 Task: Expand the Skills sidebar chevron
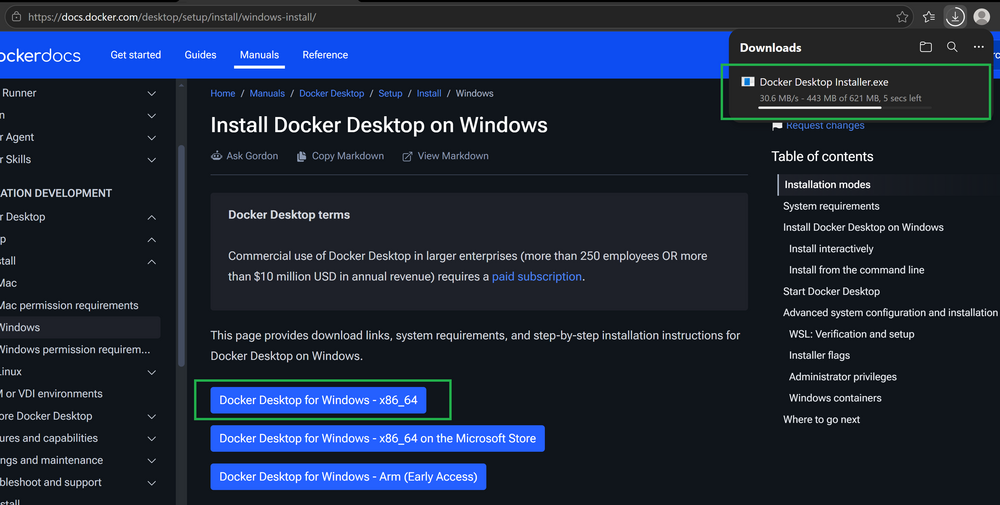[152, 159]
